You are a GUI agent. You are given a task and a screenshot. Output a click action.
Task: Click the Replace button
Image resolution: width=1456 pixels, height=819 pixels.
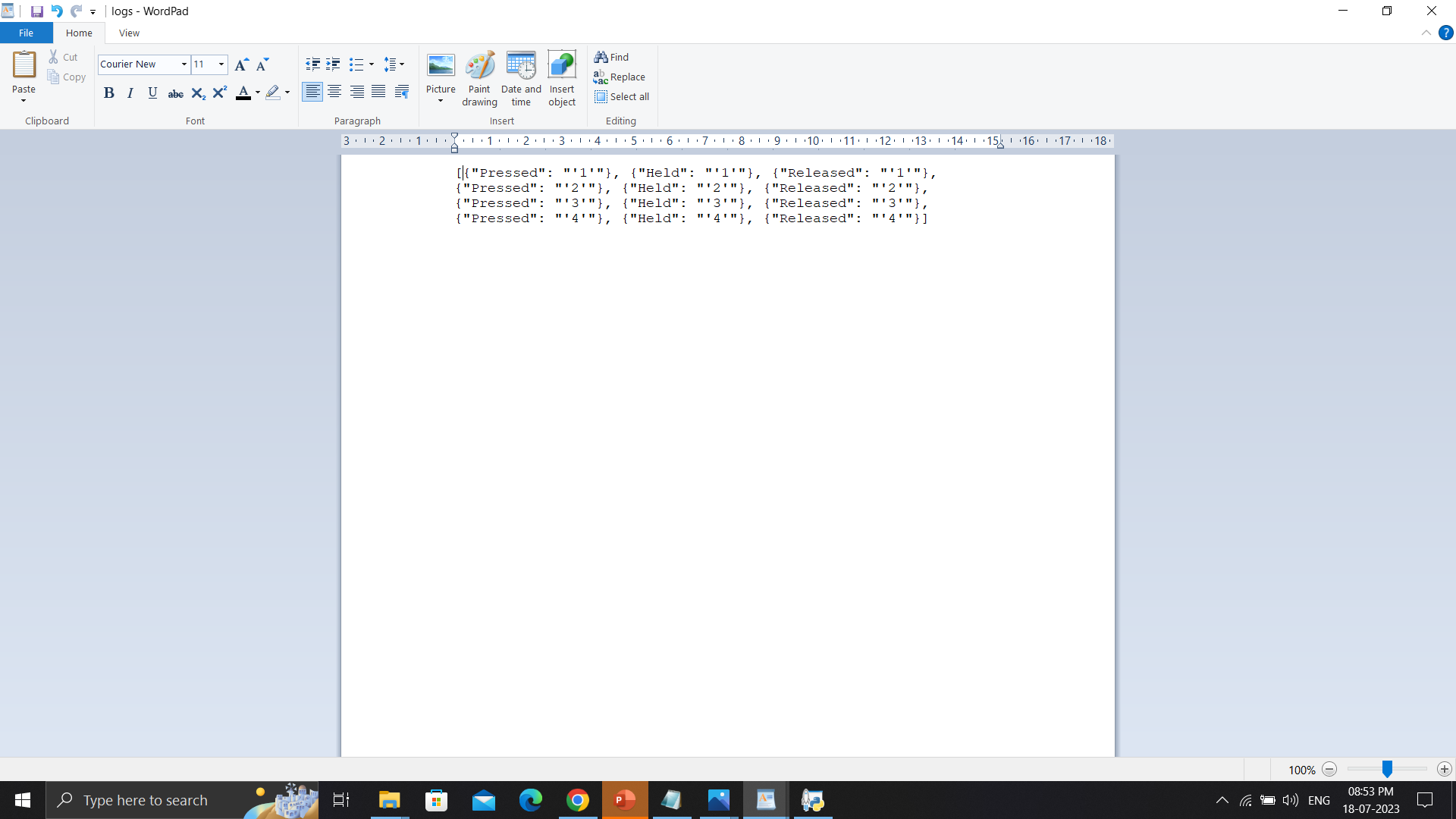pyautogui.click(x=620, y=77)
